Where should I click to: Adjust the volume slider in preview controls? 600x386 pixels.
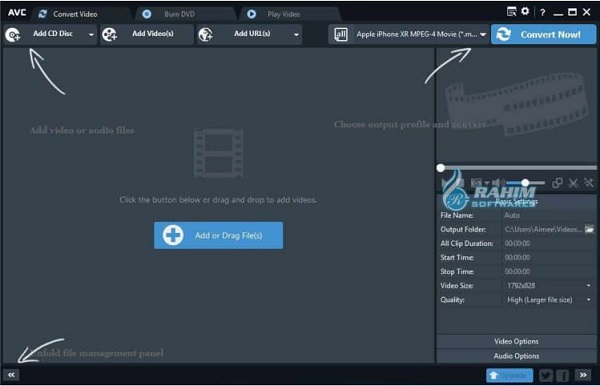(526, 183)
